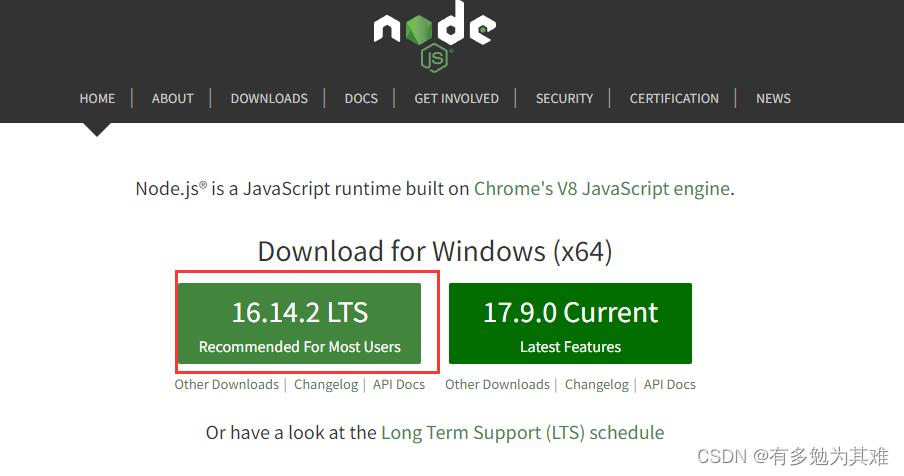Open Other Downloads under LTS
The image size is (904, 476).
(x=227, y=384)
